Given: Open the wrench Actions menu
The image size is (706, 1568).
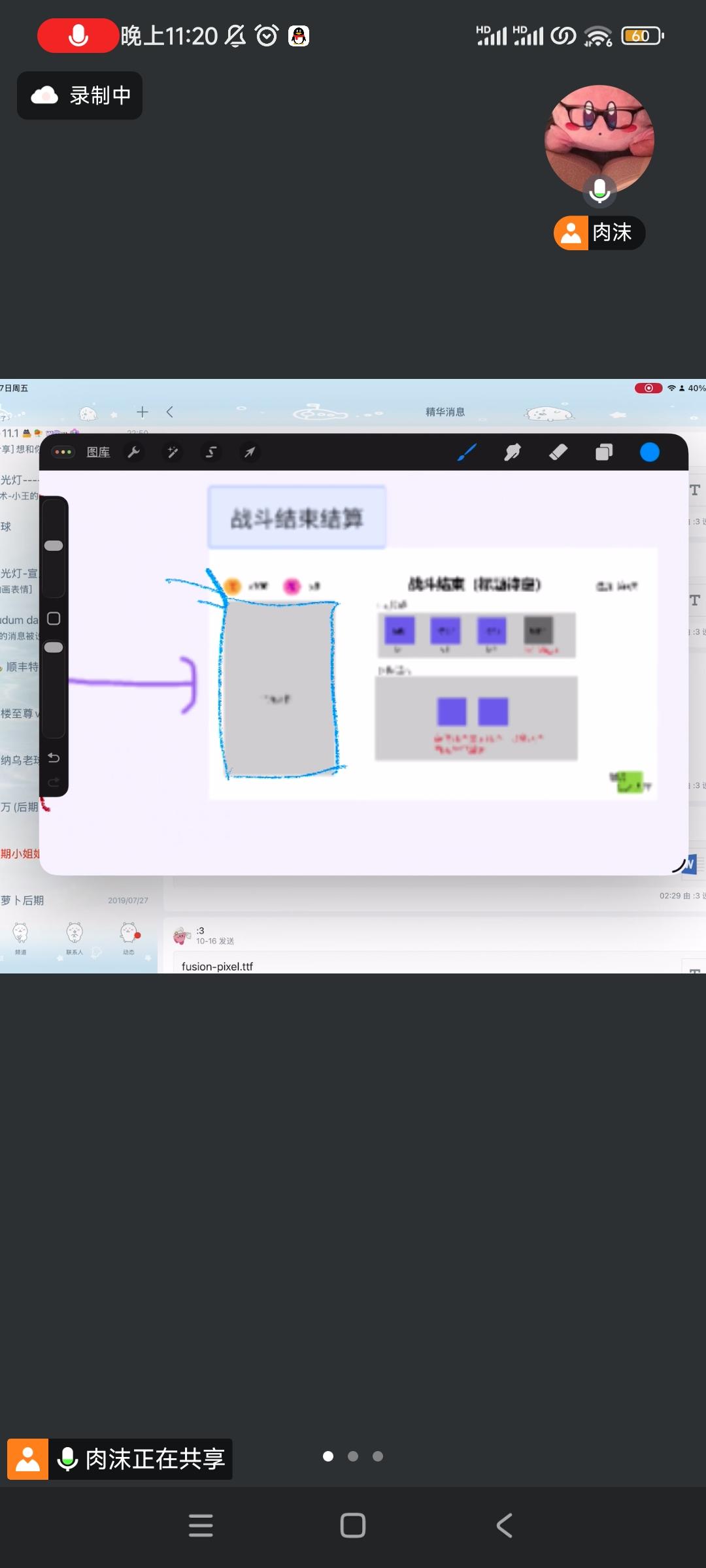Looking at the screenshot, I should (134, 452).
